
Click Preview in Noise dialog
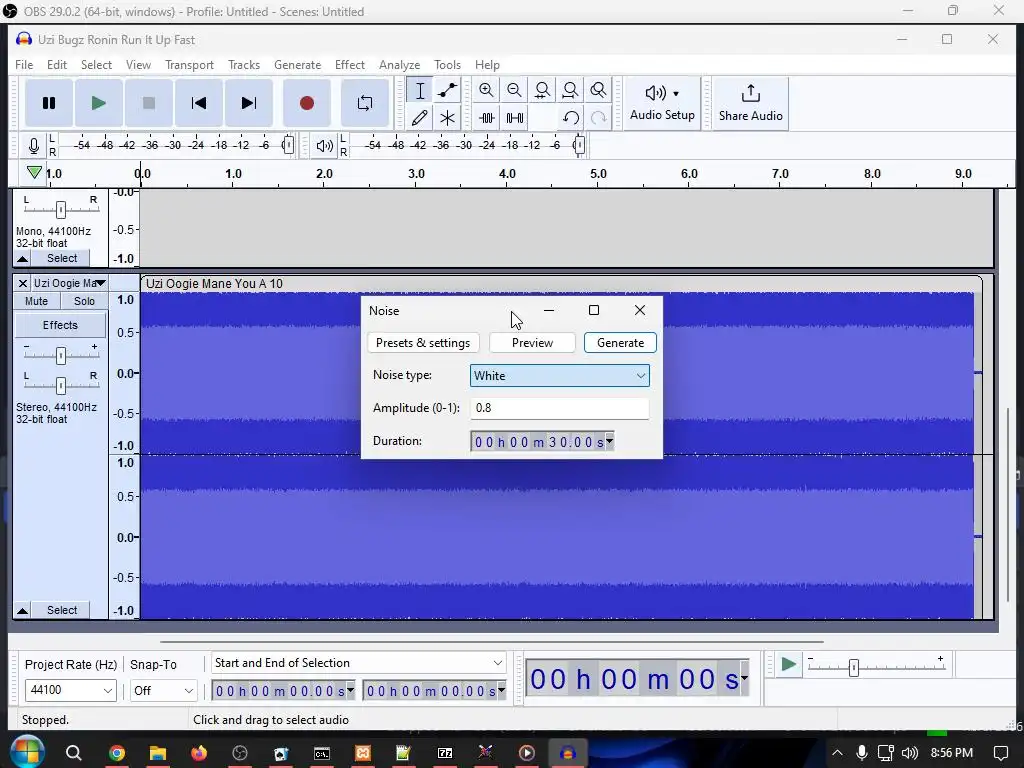pyautogui.click(x=532, y=343)
